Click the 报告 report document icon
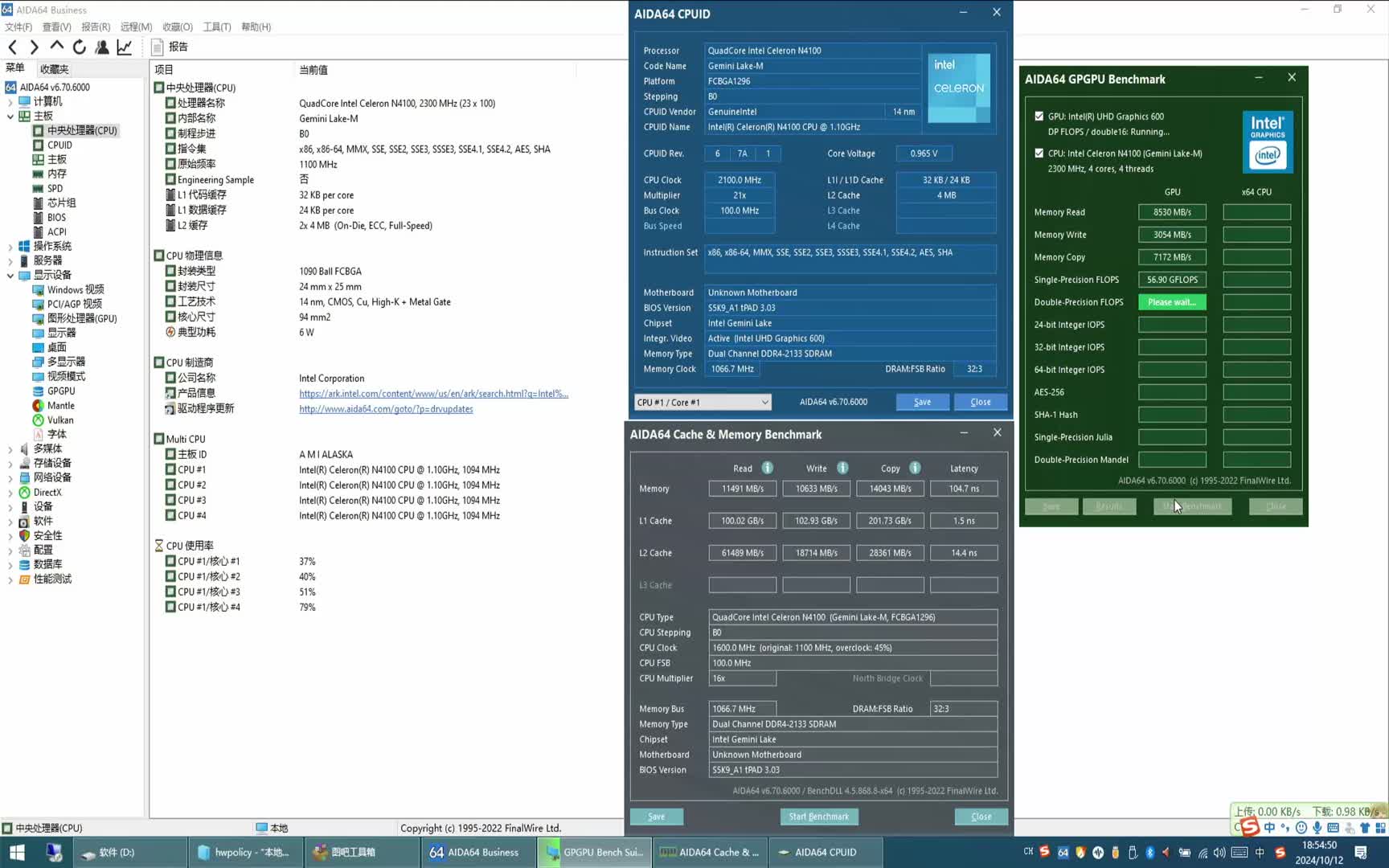1389x868 pixels. point(158,47)
